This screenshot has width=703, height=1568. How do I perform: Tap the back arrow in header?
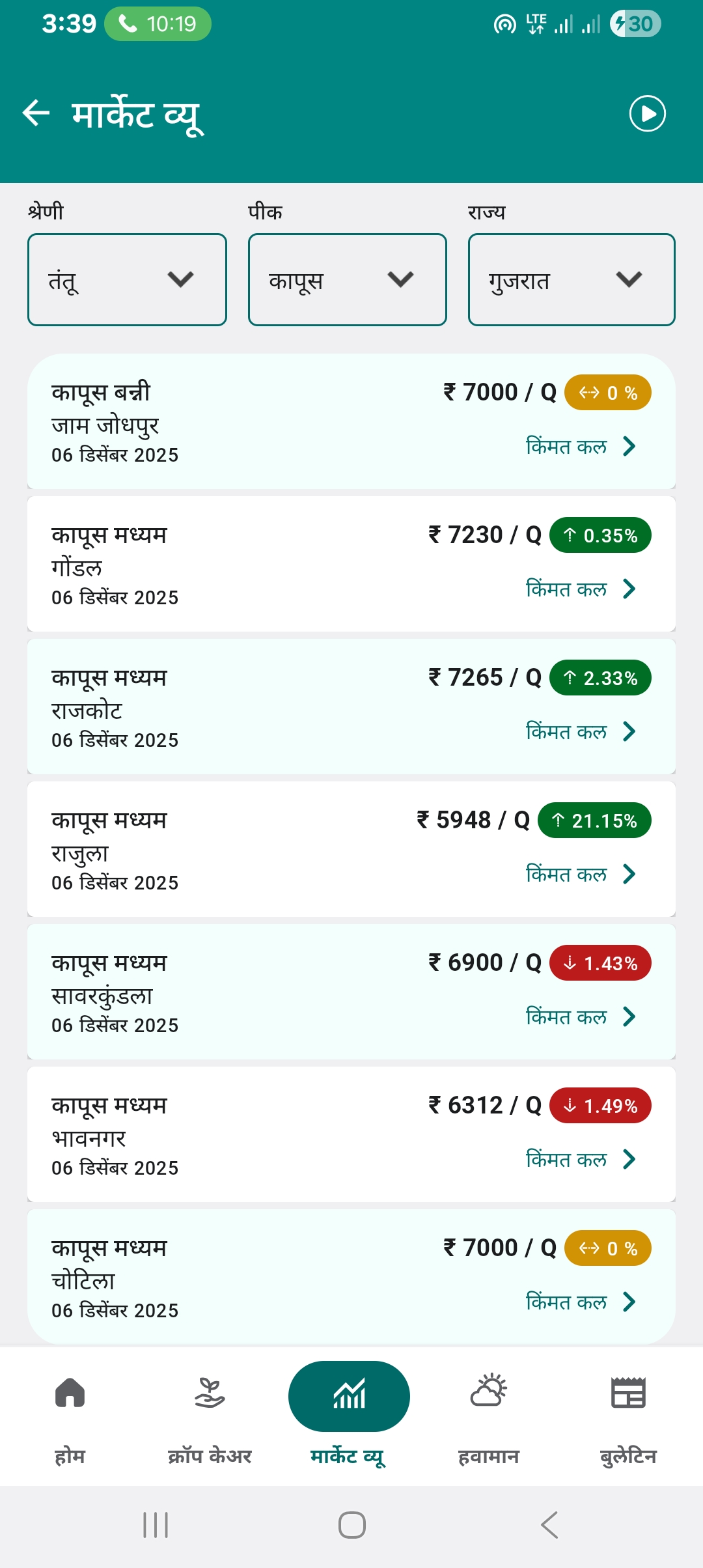click(36, 113)
